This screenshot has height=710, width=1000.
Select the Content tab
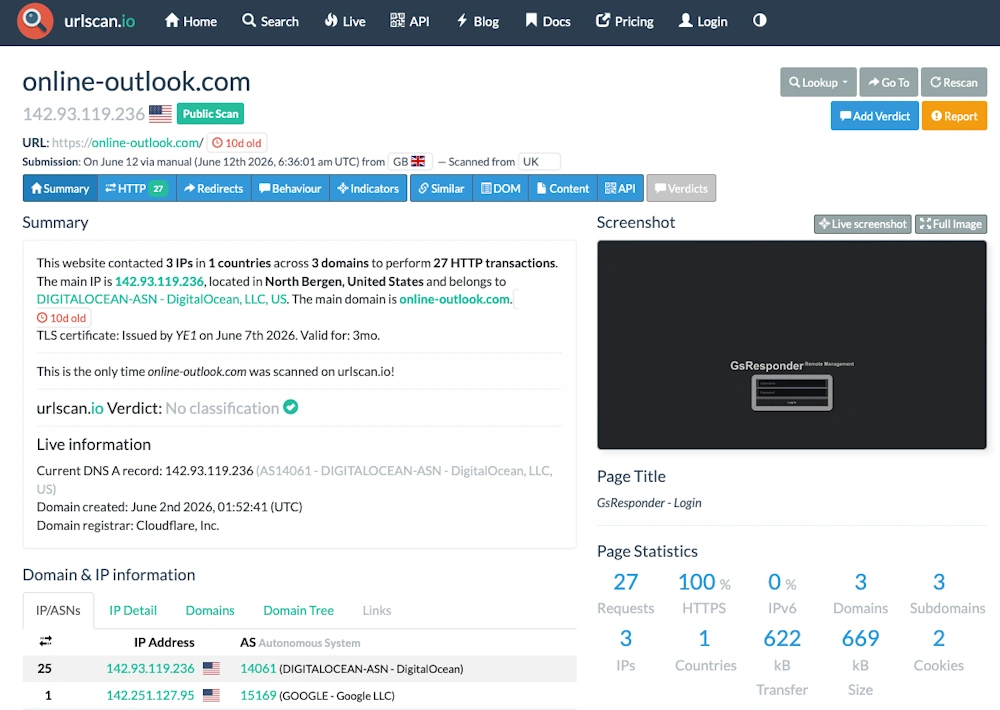point(562,188)
